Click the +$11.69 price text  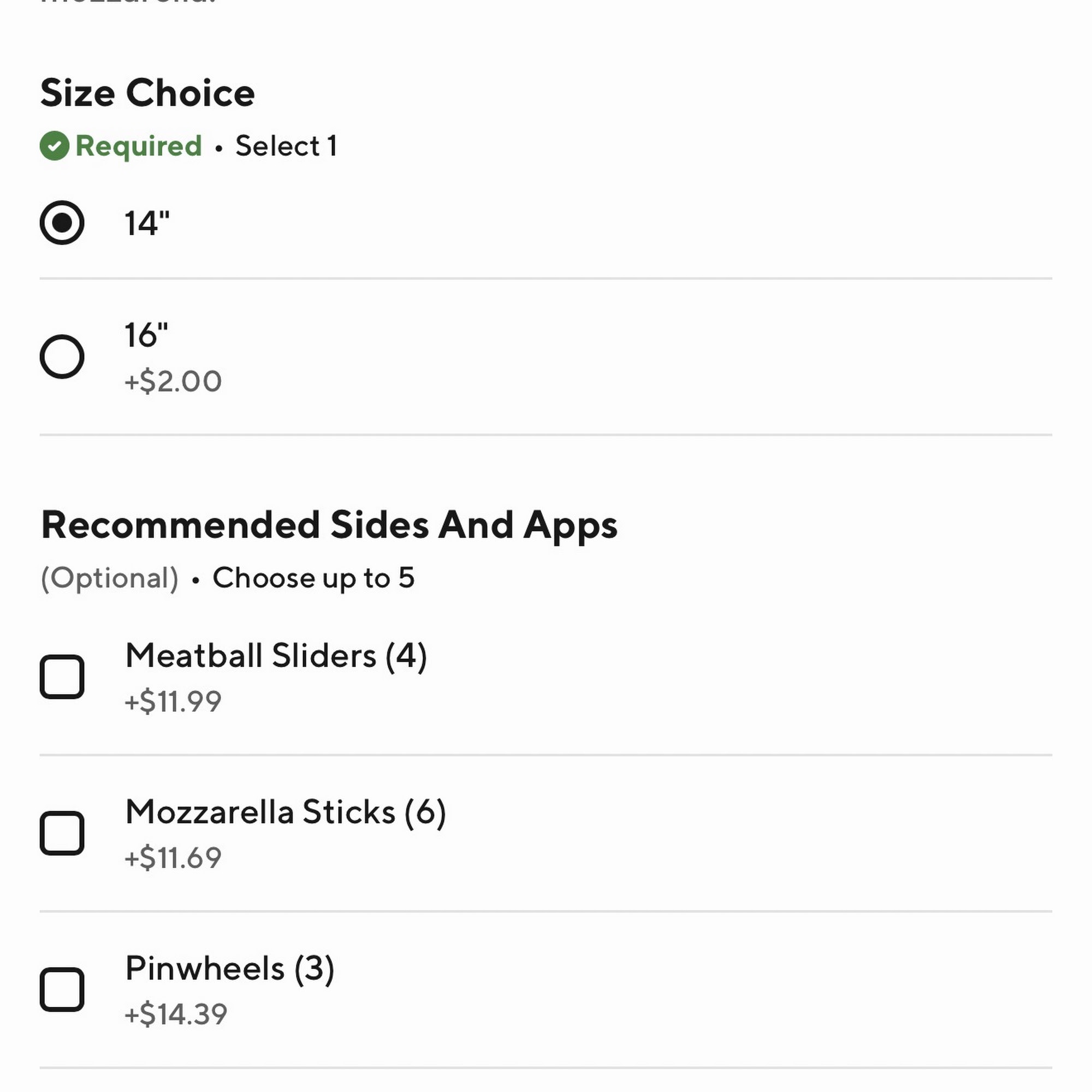click(173, 857)
